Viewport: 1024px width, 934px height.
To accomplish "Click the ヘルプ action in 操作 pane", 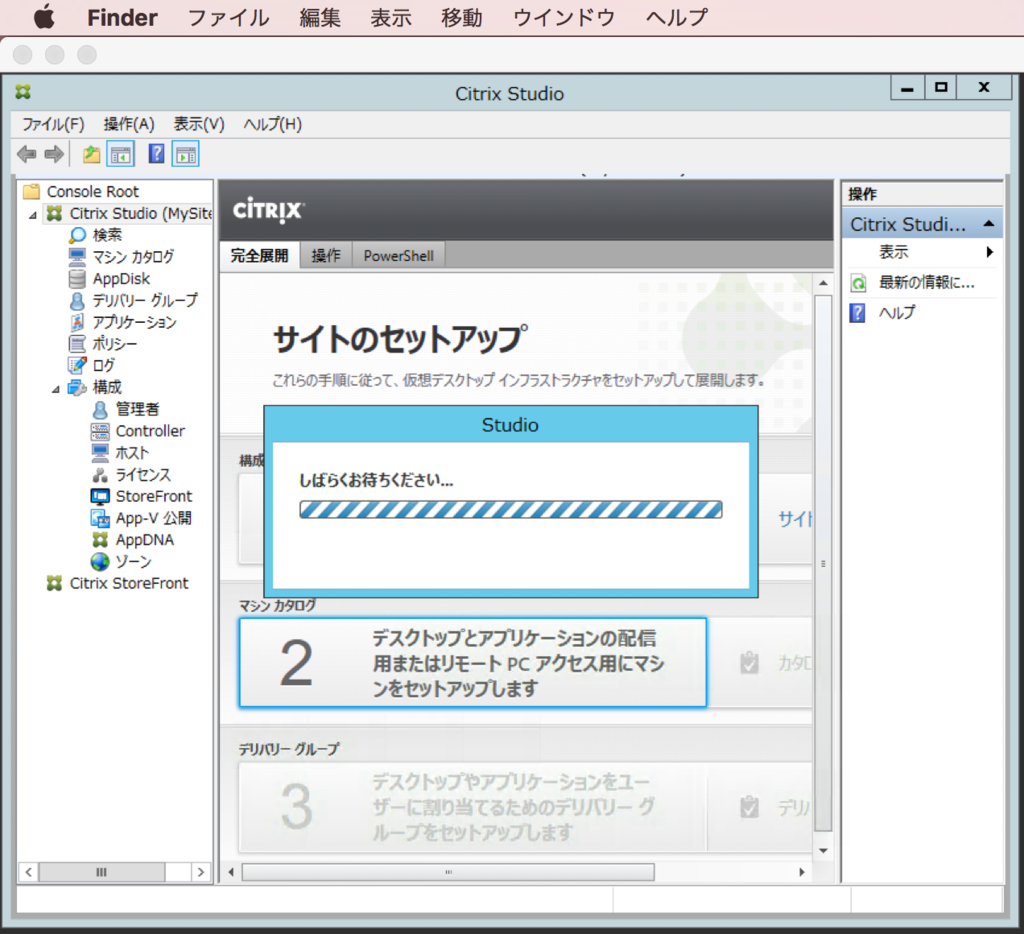I will pos(897,313).
